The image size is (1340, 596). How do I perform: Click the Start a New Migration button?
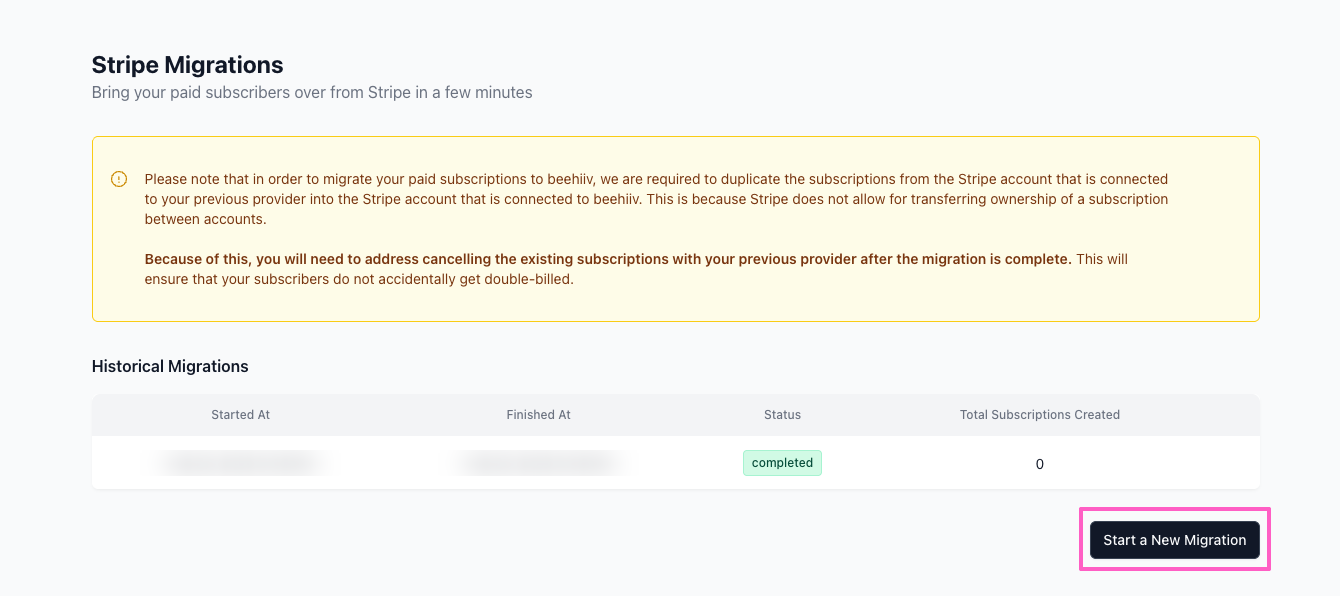1174,540
